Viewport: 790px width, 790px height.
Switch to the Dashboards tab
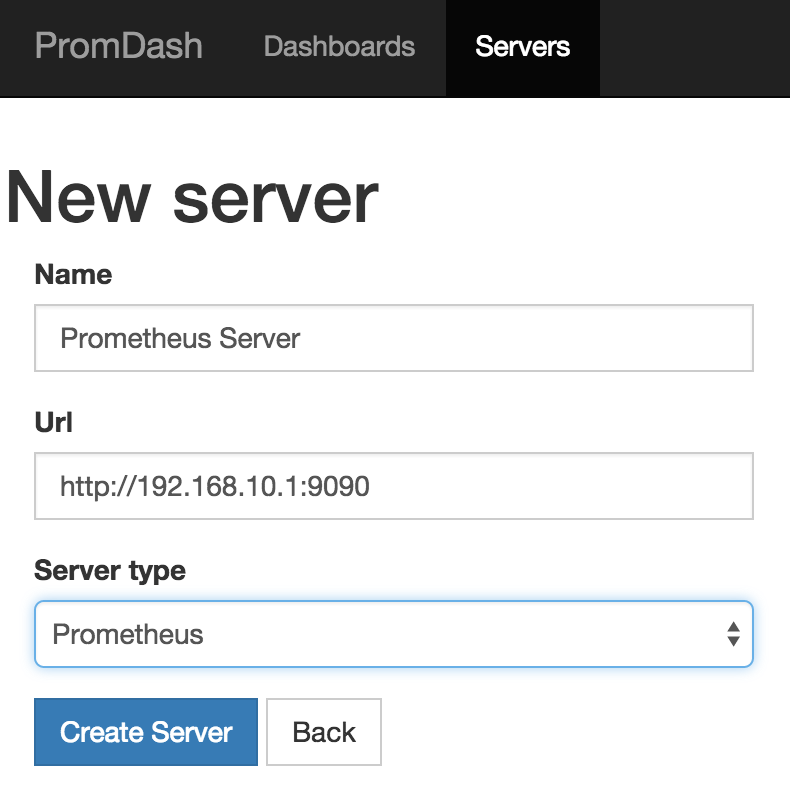click(x=339, y=46)
